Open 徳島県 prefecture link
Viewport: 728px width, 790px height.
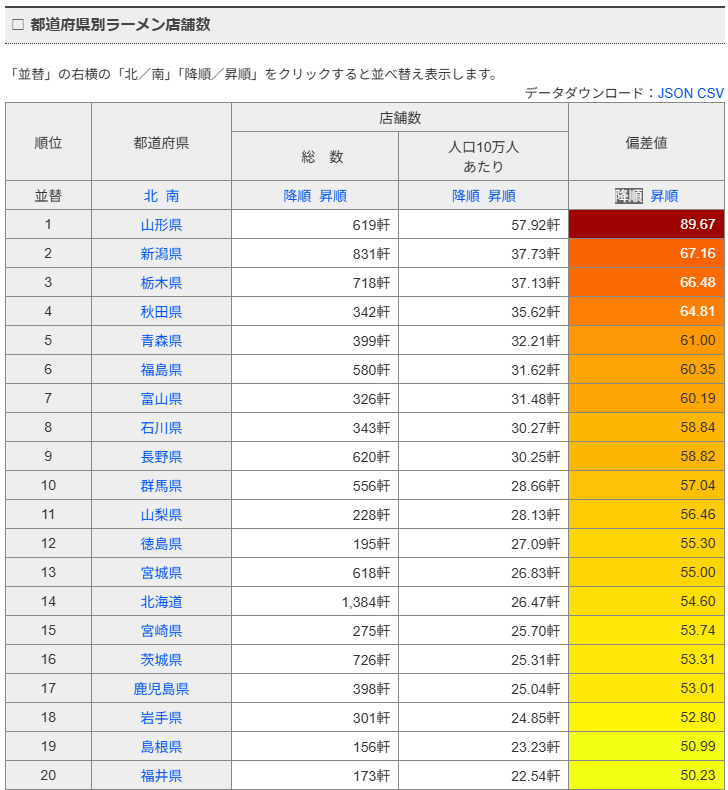coord(161,544)
